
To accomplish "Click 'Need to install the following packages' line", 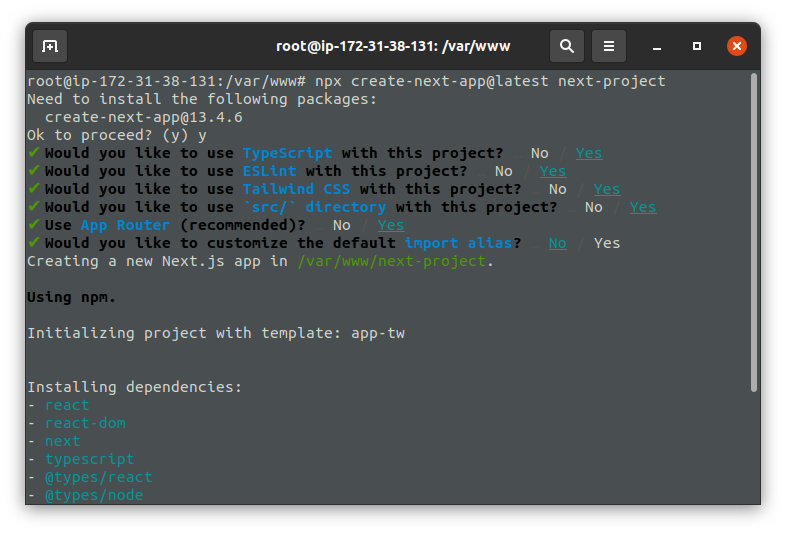I will [x=202, y=99].
